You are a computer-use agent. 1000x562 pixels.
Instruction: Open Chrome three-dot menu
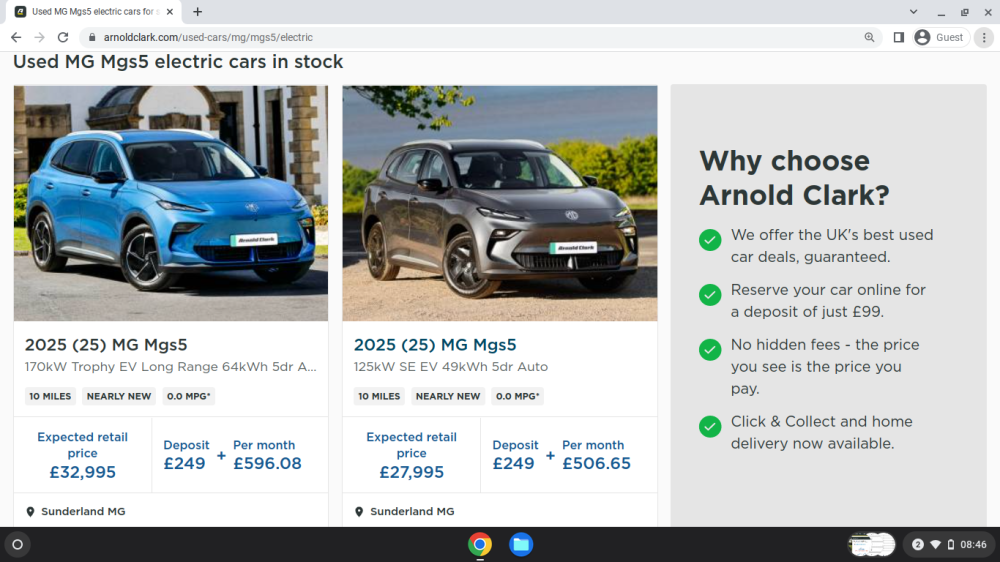pyautogui.click(x=984, y=38)
